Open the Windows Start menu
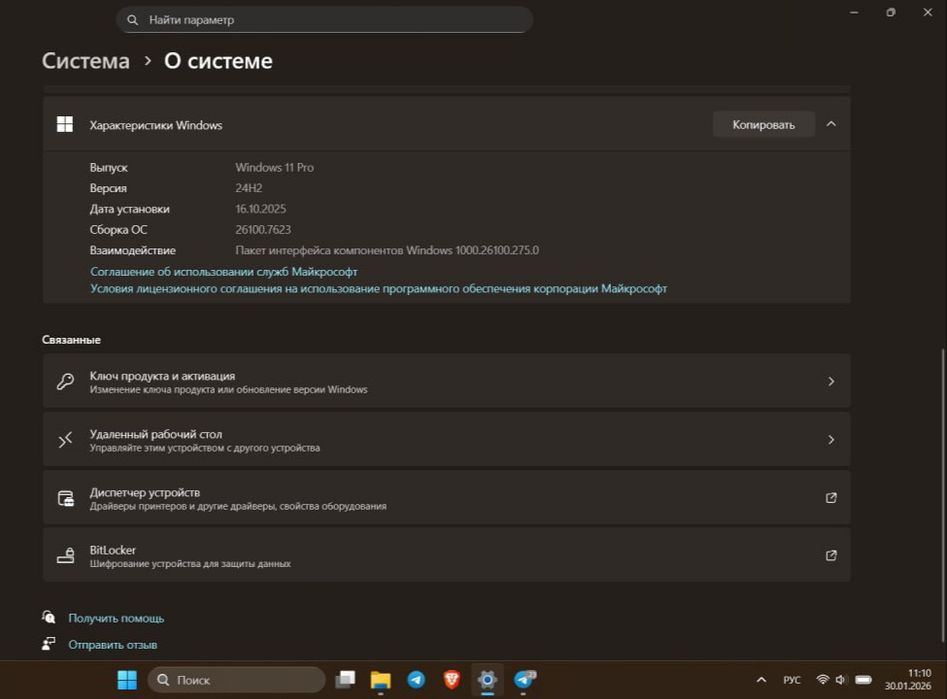Screen dimensions: 947x699 point(127,680)
